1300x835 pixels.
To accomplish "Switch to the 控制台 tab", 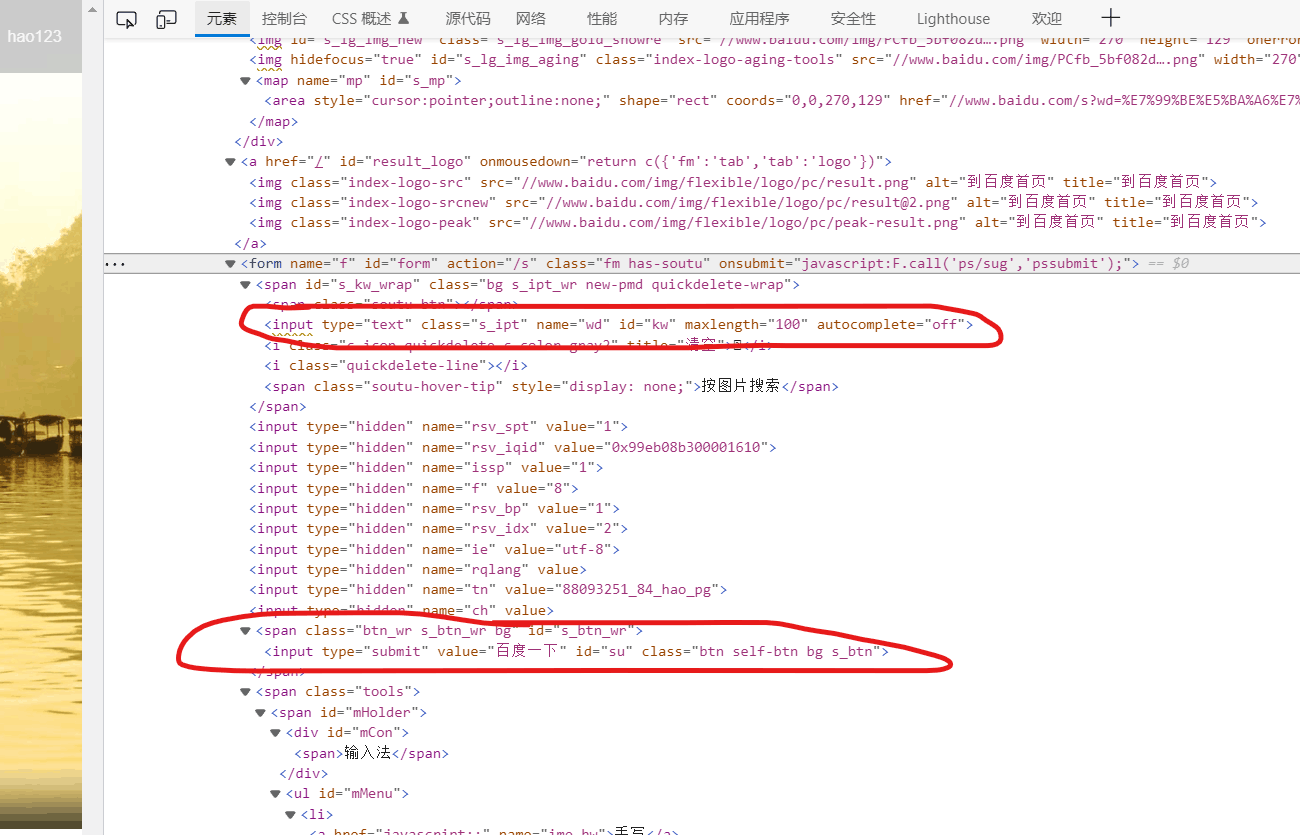I will [x=284, y=19].
